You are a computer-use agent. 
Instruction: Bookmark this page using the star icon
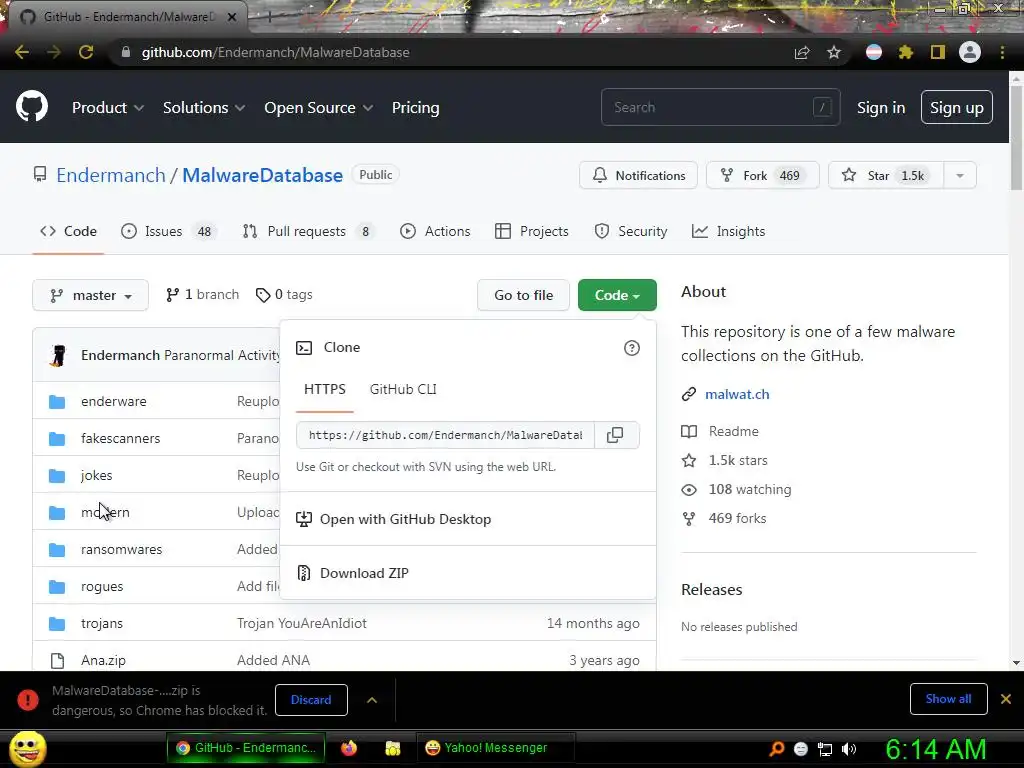coord(834,52)
